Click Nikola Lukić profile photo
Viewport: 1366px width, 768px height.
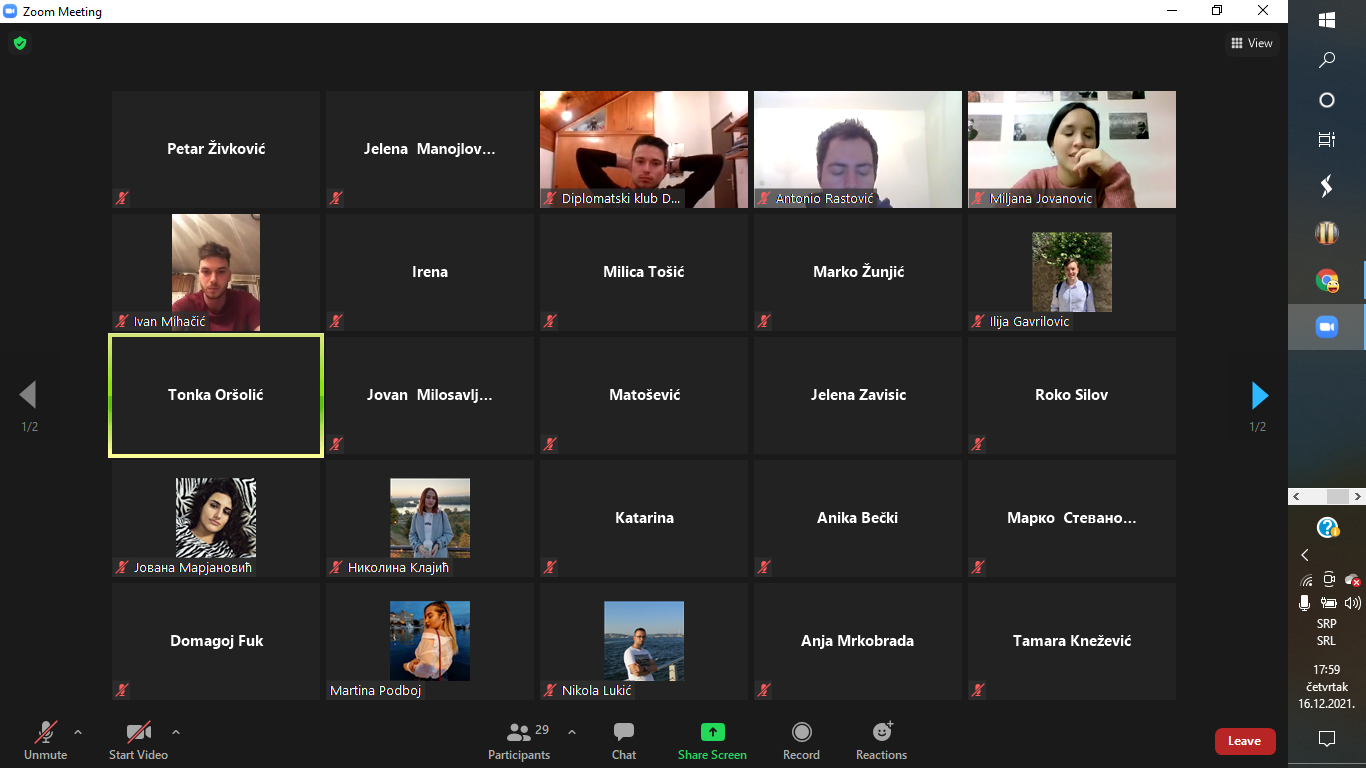coord(644,640)
